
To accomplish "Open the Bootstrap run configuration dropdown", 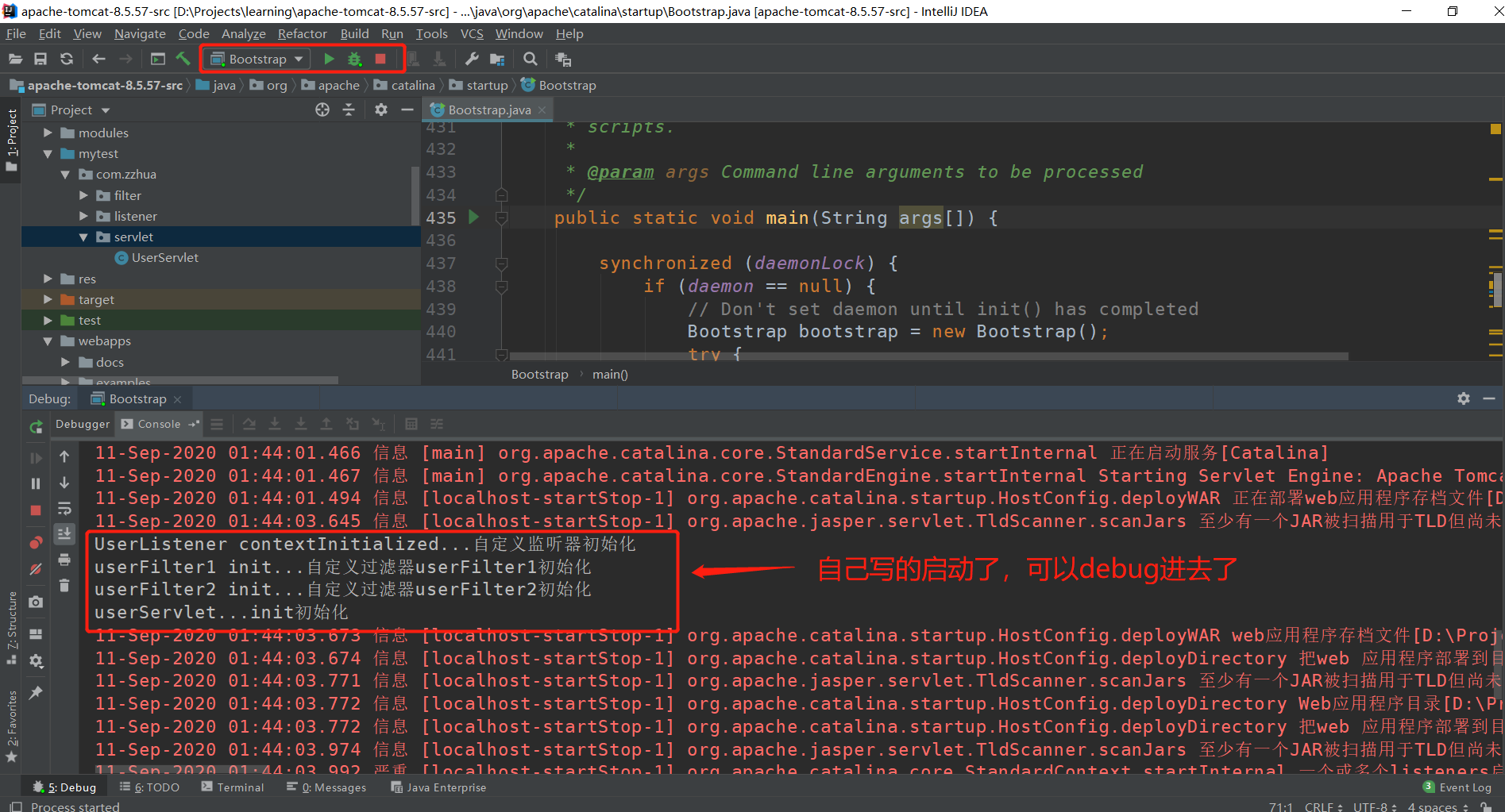I will point(257,60).
